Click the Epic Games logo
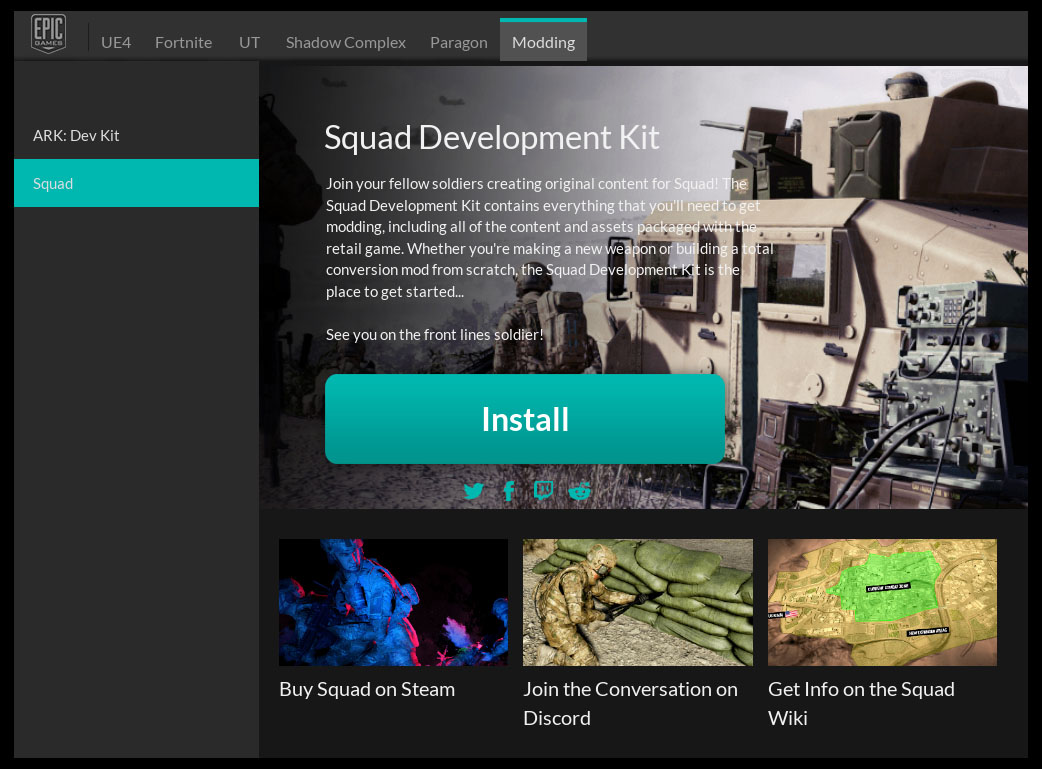The height and width of the screenshot is (769, 1042). (x=49, y=33)
